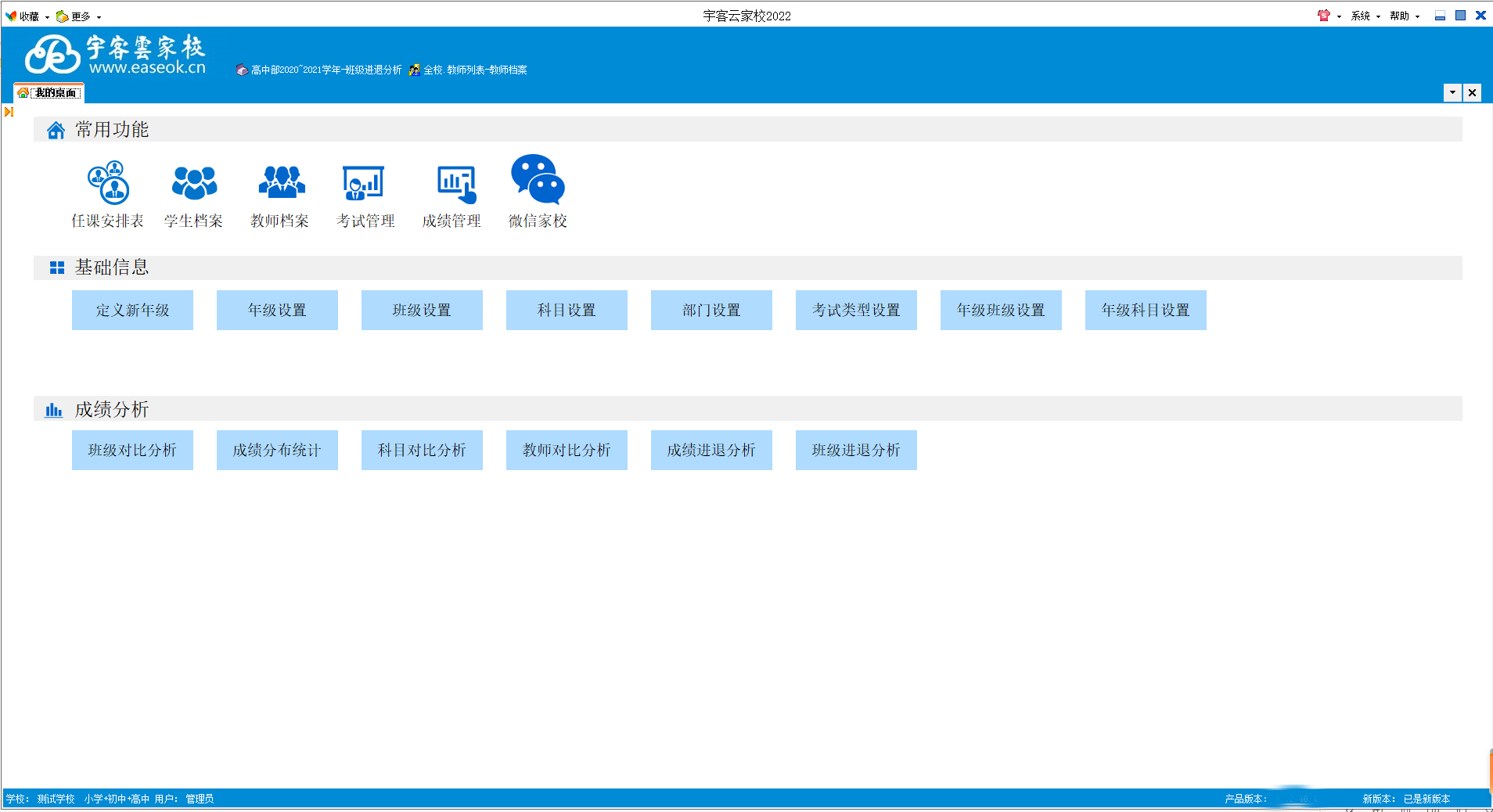Click the 定义新年级 button

pos(132,310)
